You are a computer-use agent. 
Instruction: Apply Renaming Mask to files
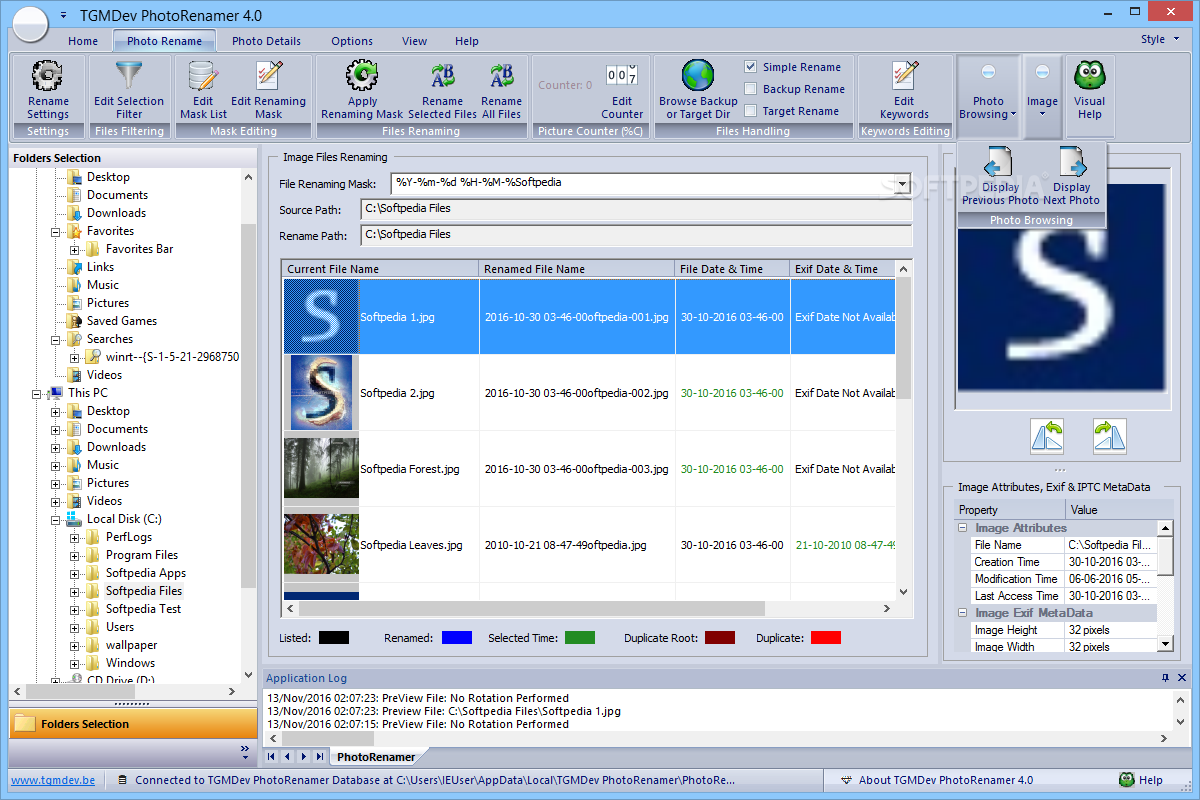tap(362, 78)
